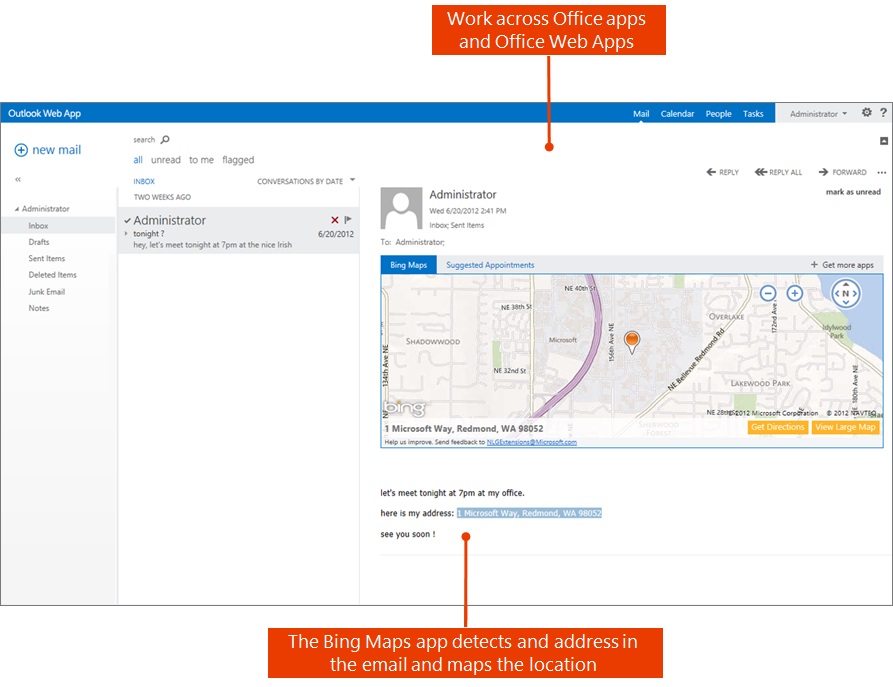Click the orange map location pin

[631, 342]
